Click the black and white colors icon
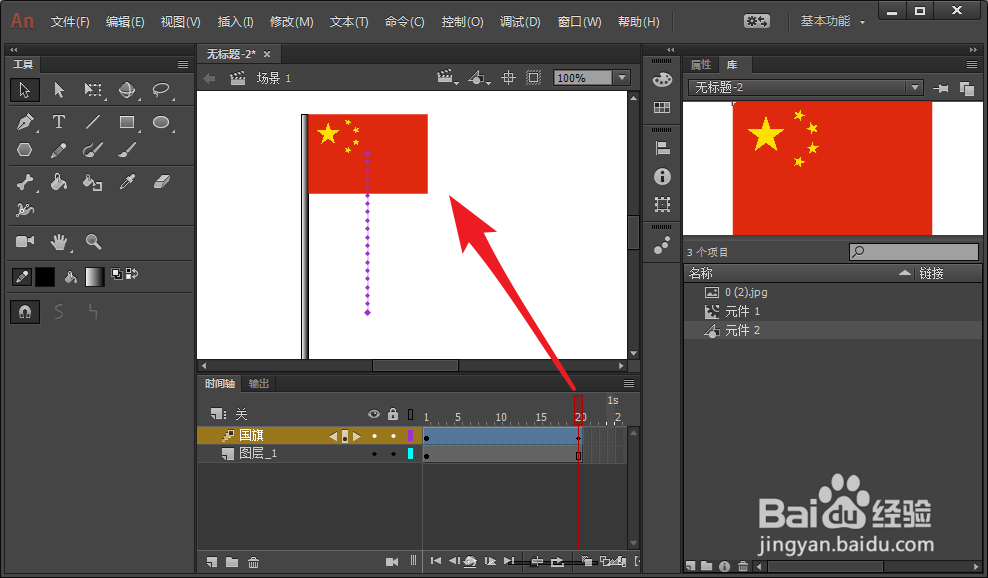Screen dimensions: 988x578 click(x=117, y=274)
